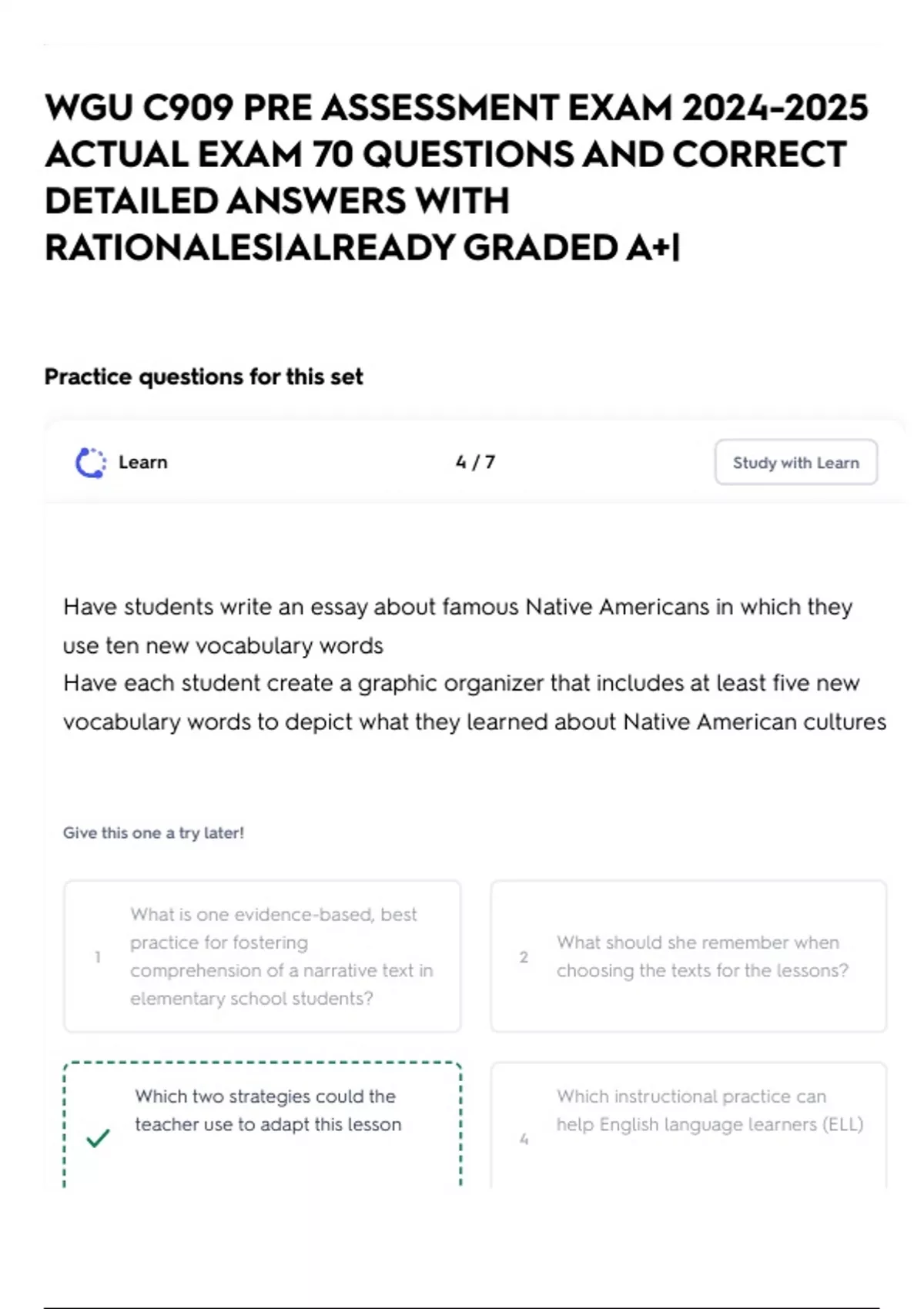Click the "Give this one a try later!" message

[x=153, y=833]
